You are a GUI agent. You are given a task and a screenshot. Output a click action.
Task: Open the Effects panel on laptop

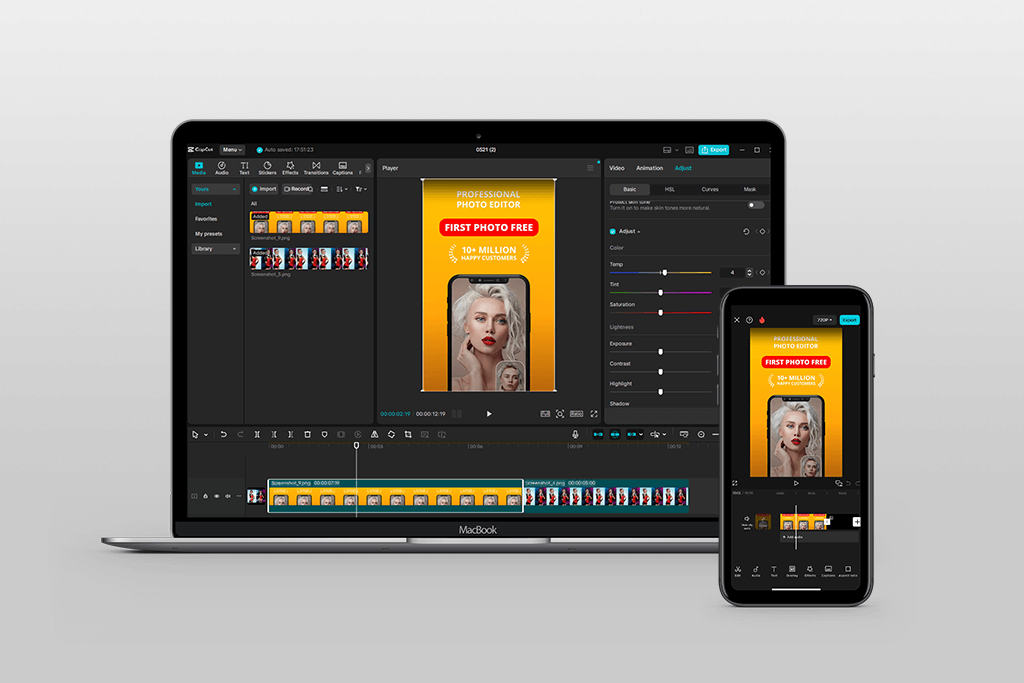click(x=290, y=168)
